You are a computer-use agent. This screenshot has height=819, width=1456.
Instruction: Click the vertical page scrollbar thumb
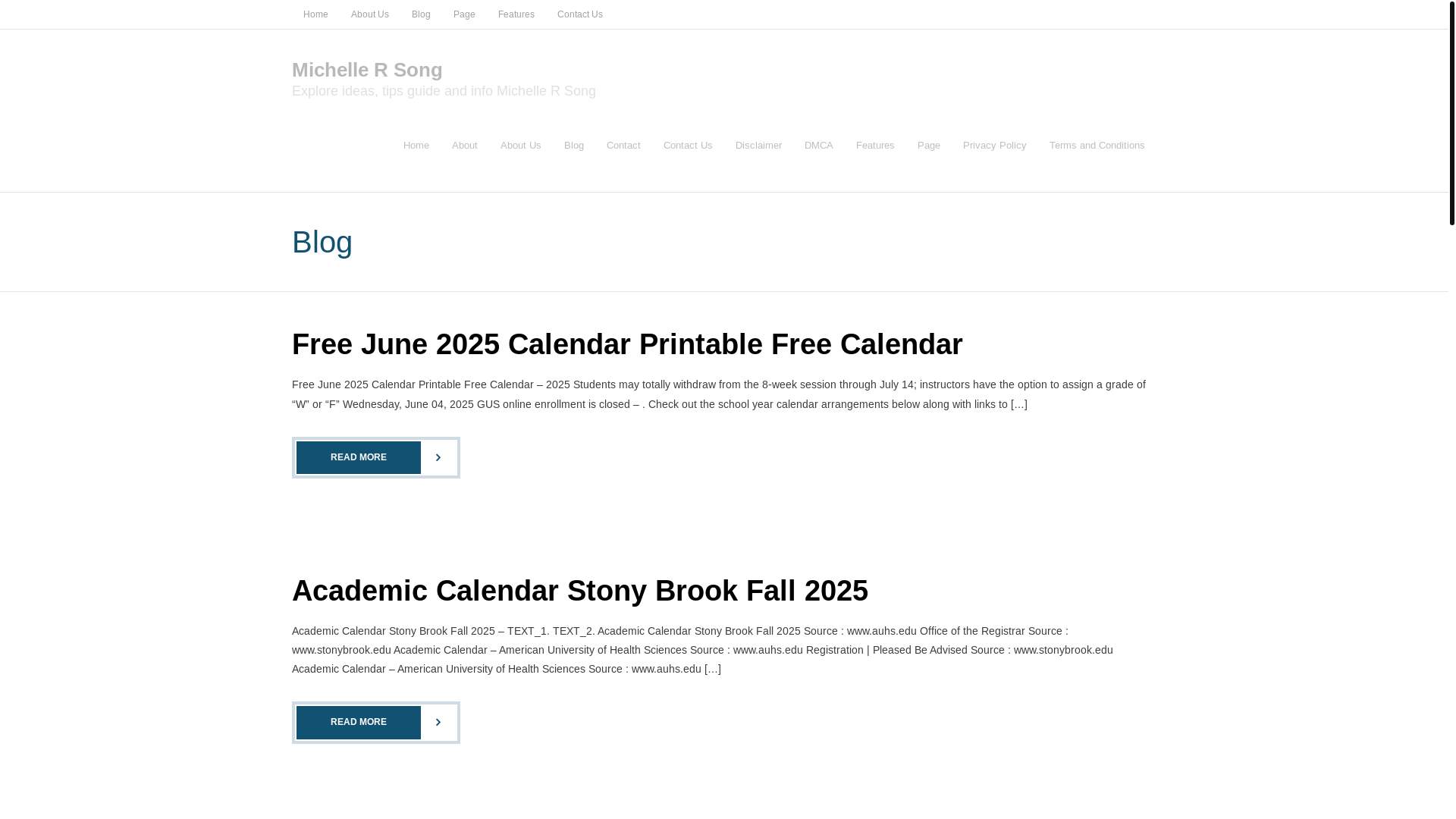pos(1452,113)
